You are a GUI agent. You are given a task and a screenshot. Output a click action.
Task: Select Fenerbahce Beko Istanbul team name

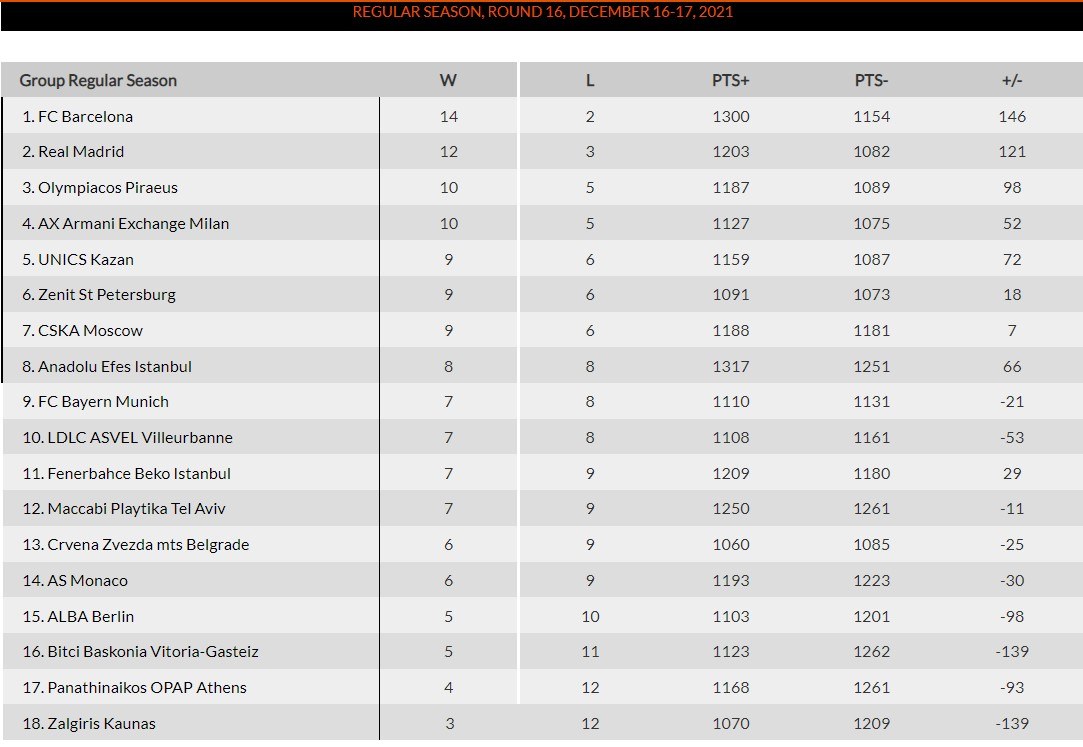click(139, 474)
